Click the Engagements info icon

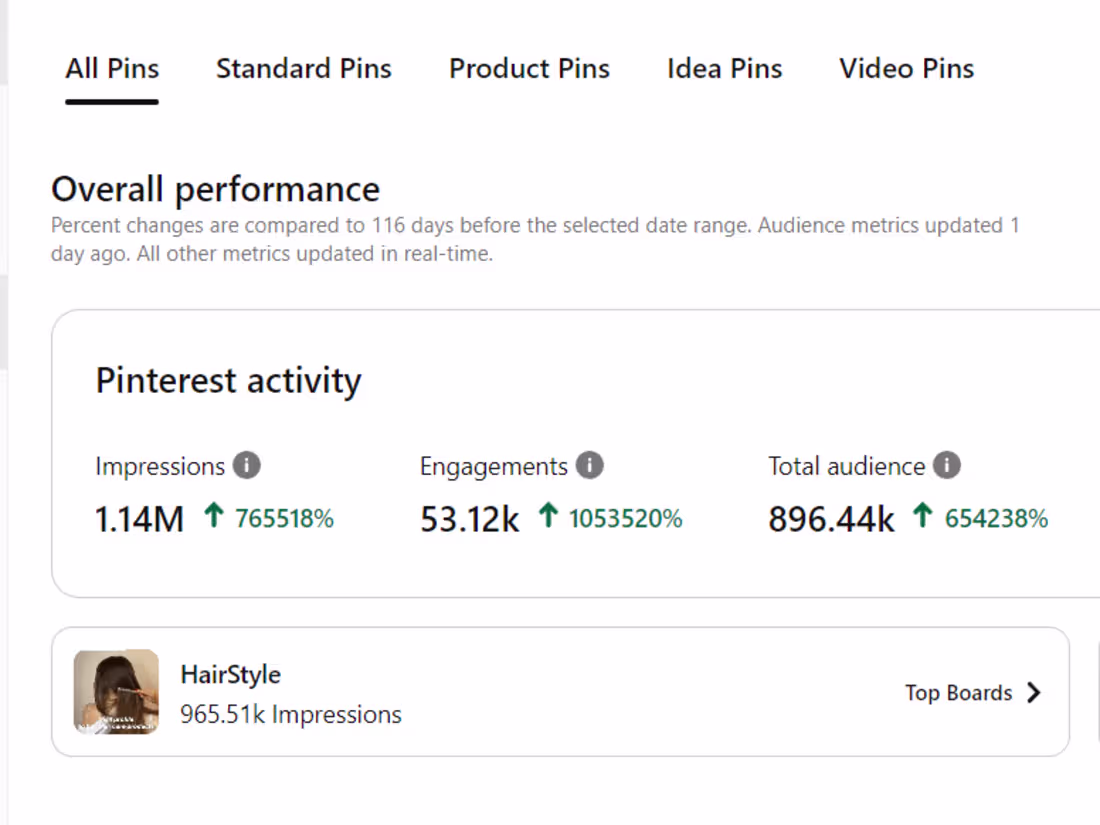(590, 466)
